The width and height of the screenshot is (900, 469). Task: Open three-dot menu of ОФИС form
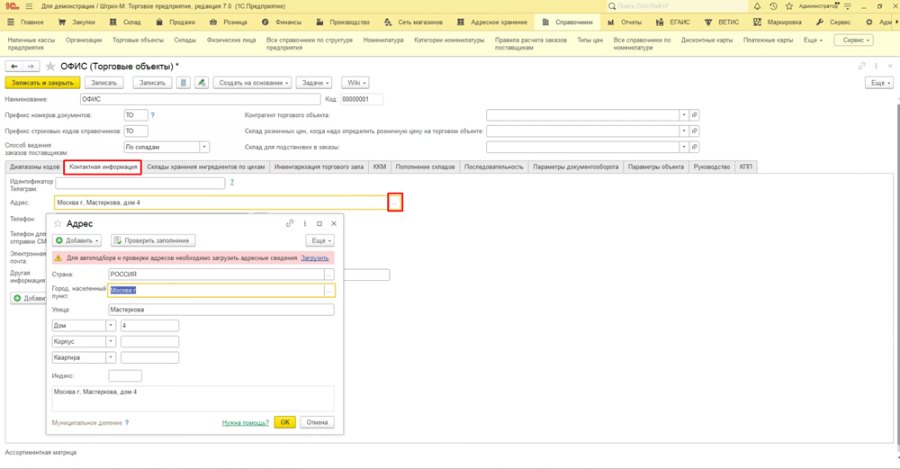tap(876, 67)
